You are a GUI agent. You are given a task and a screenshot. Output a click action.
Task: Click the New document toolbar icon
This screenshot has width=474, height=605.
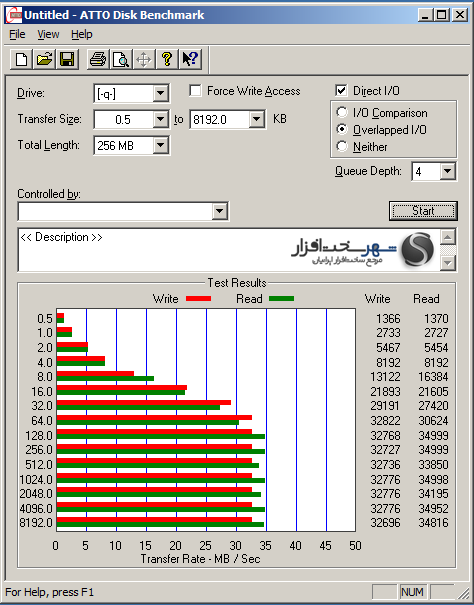click(21, 59)
